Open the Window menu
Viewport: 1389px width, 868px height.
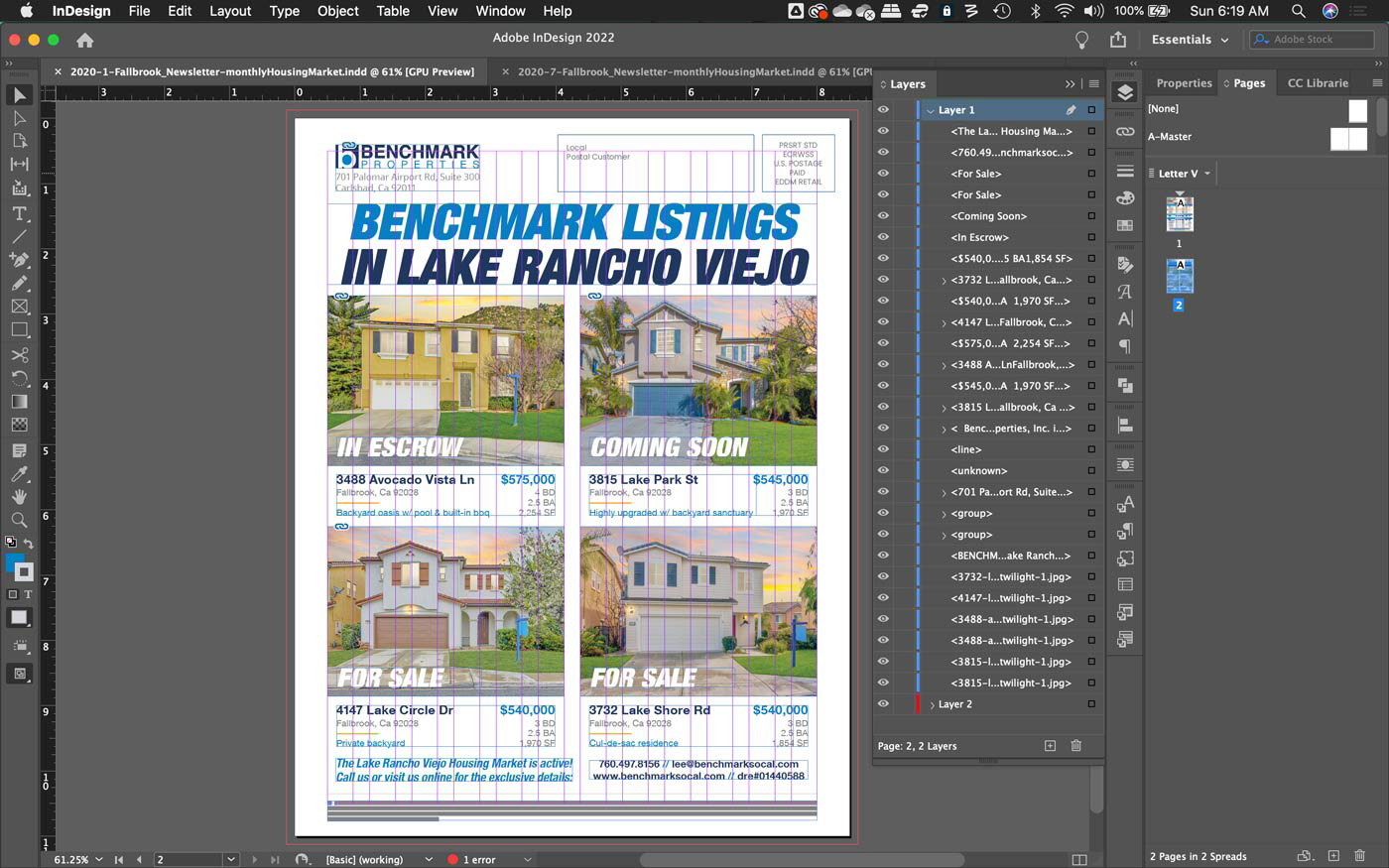pyautogui.click(x=500, y=11)
